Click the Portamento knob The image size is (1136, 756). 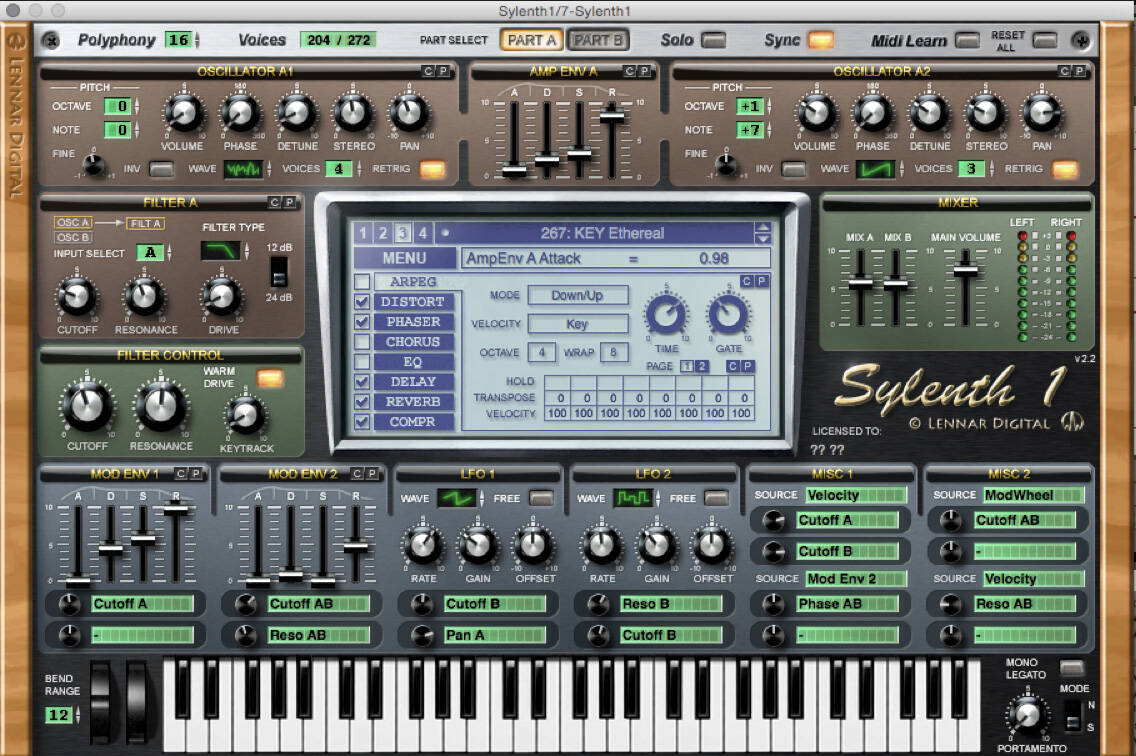click(x=1027, y=714)
